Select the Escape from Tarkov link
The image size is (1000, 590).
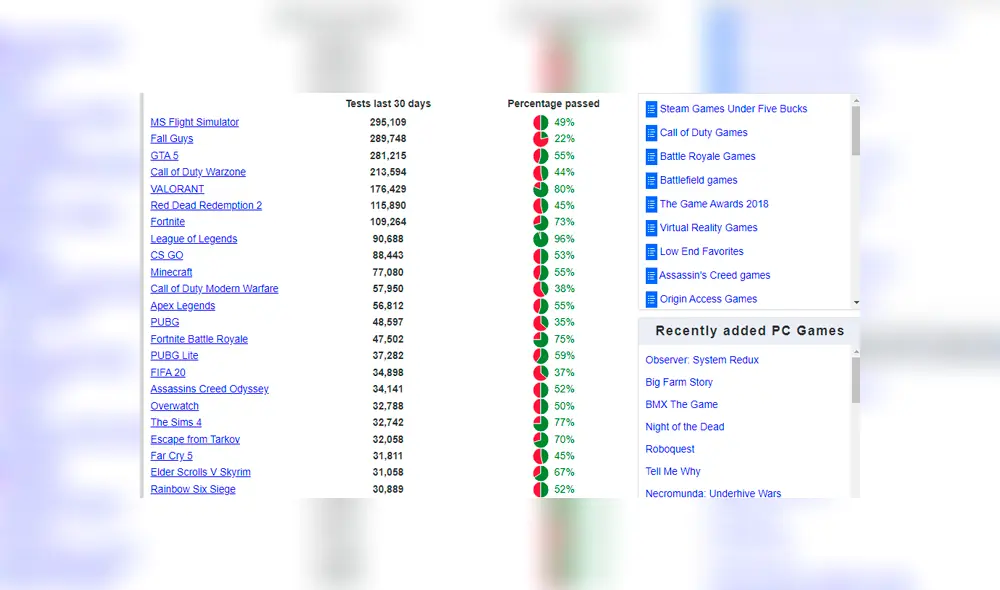195,440
